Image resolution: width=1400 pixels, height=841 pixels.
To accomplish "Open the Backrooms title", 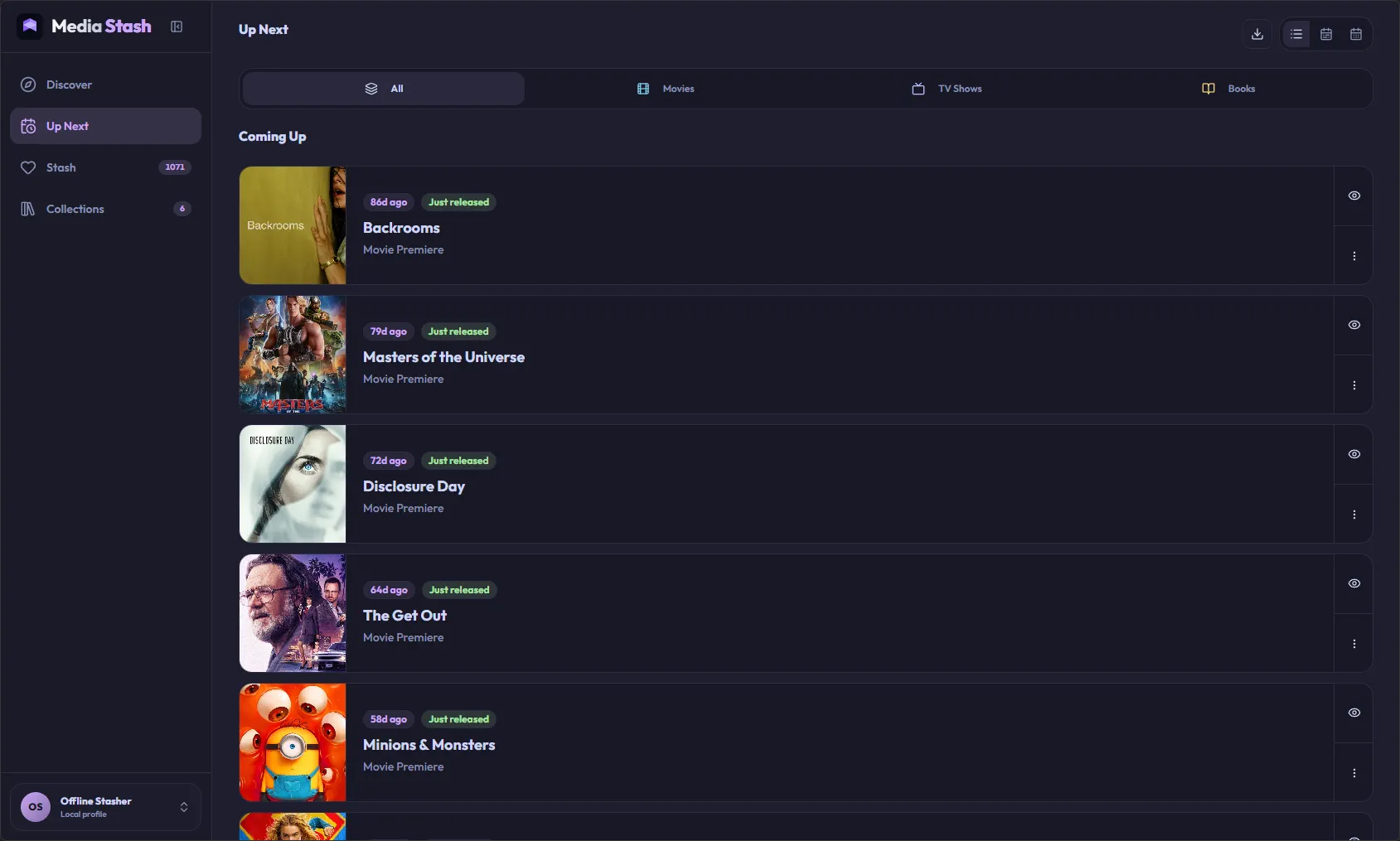I will (401, 228).
